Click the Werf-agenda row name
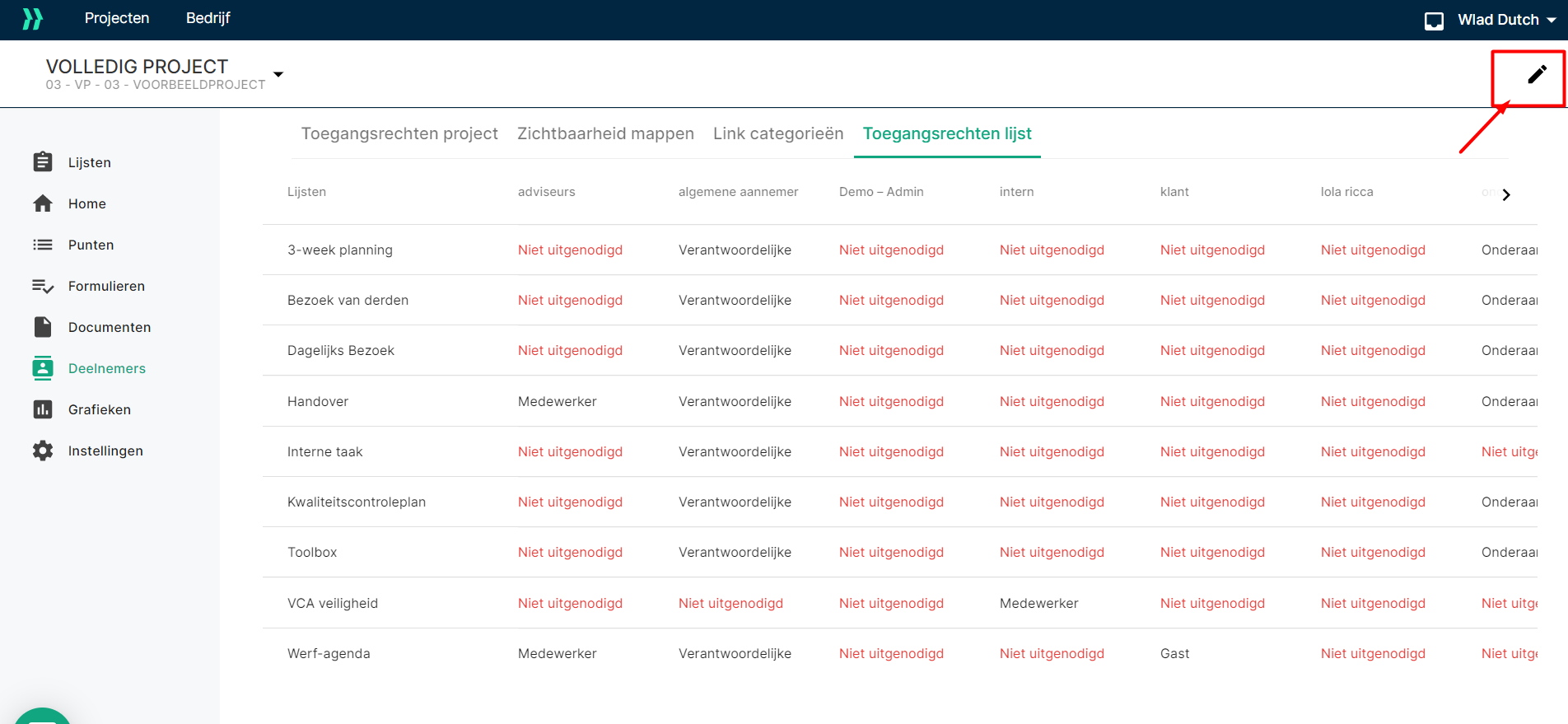Screen dimensions: 1568x724 [x=329, y=653]
